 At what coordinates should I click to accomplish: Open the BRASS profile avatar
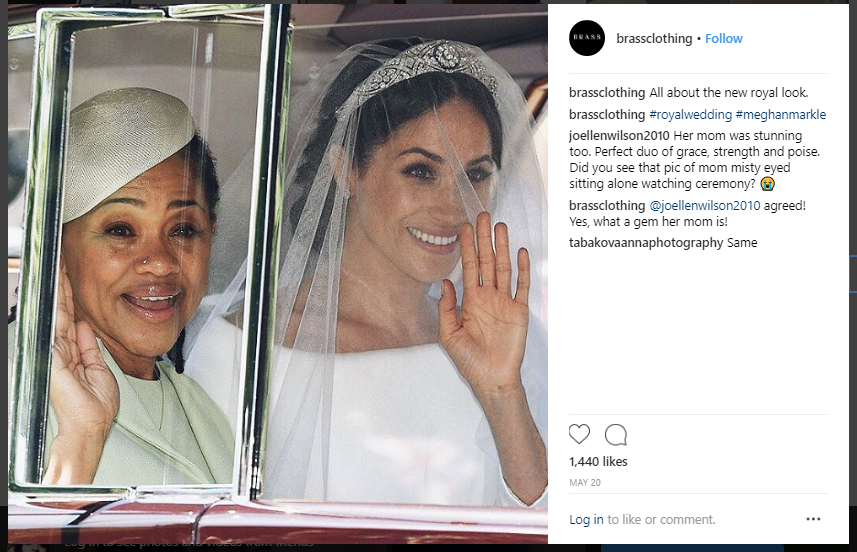click(587, 38)
